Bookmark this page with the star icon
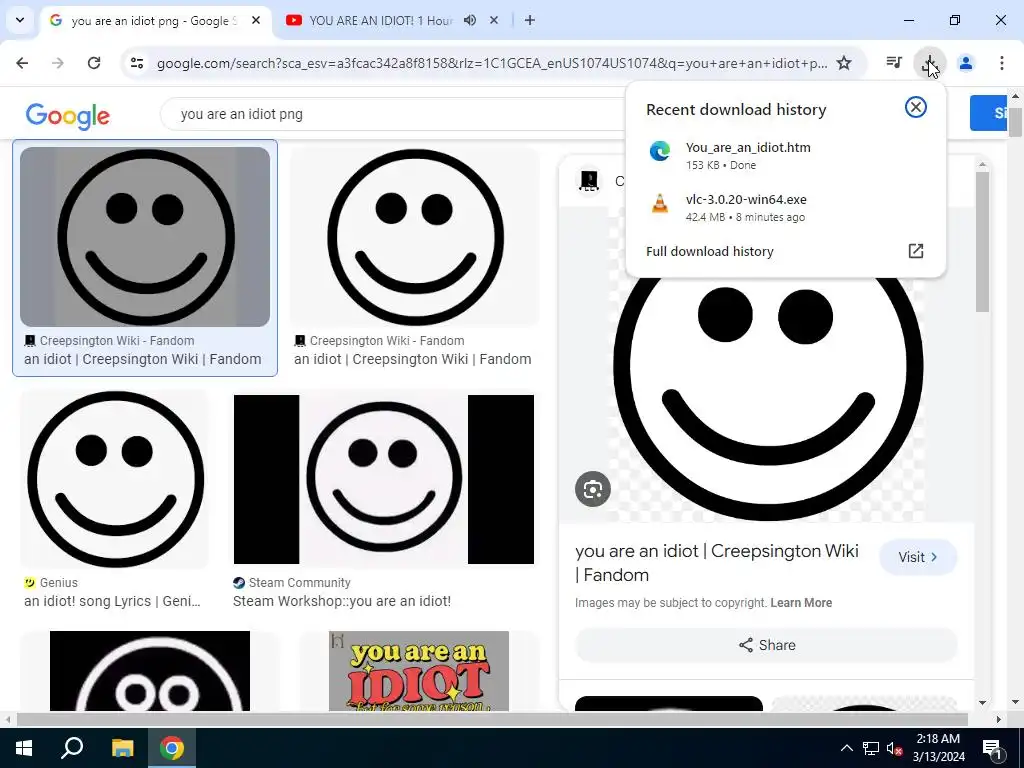This screenshot has height=768, width=1024. tap(844, 63)
